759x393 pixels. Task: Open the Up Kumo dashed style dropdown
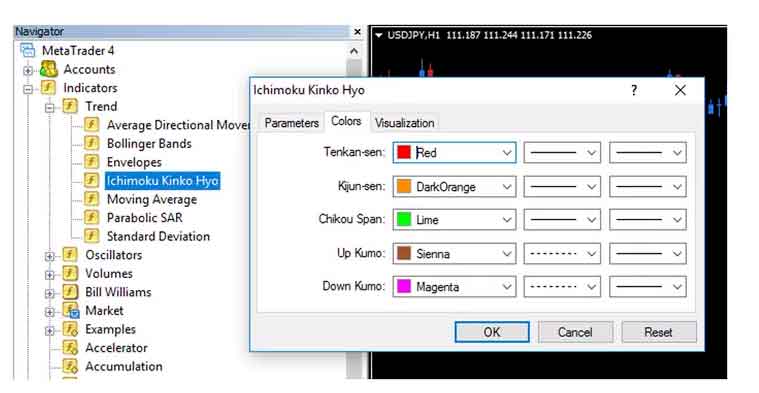tap(562, 254)
